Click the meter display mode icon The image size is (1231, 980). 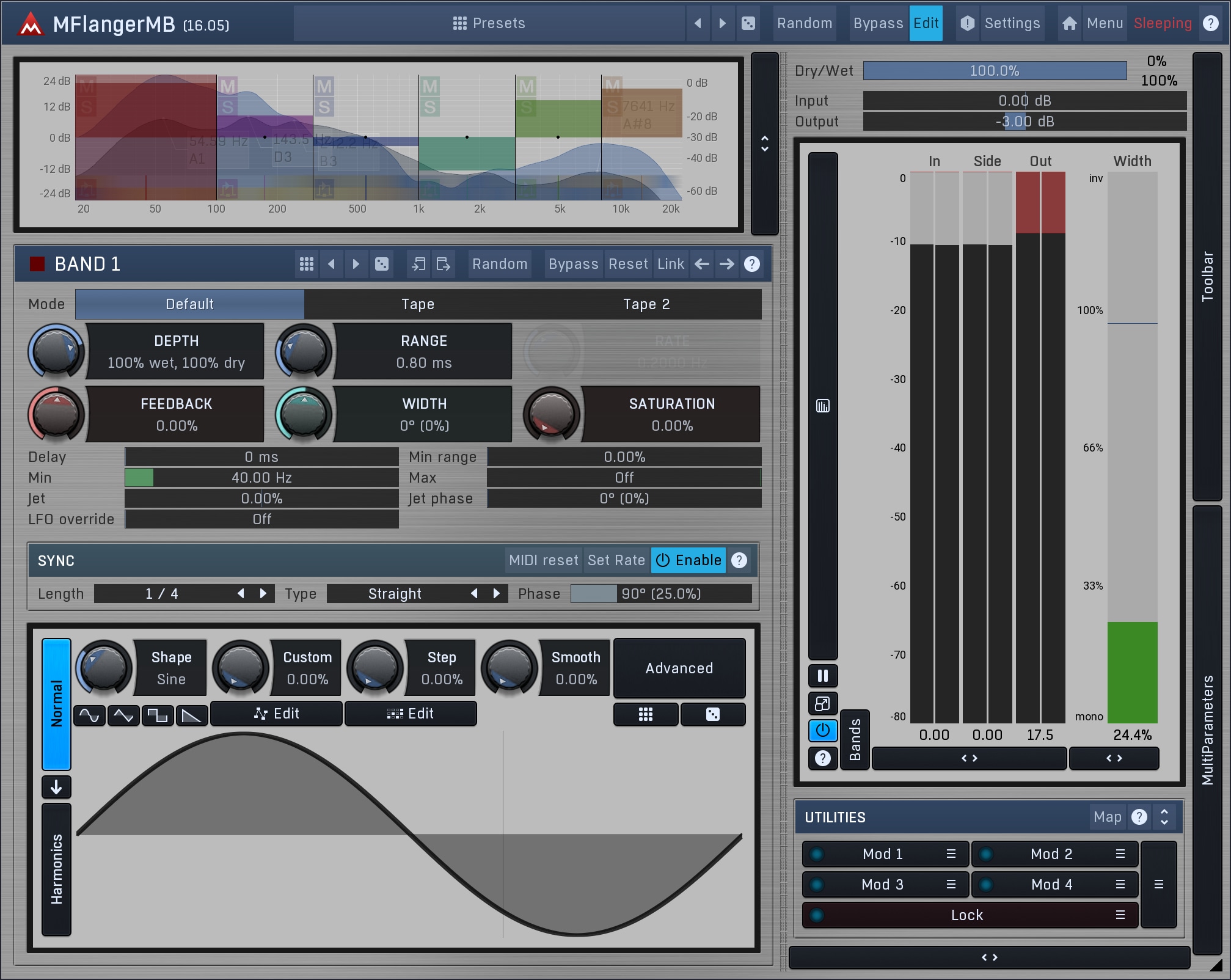pyautogui.click(x=823, y=406)
